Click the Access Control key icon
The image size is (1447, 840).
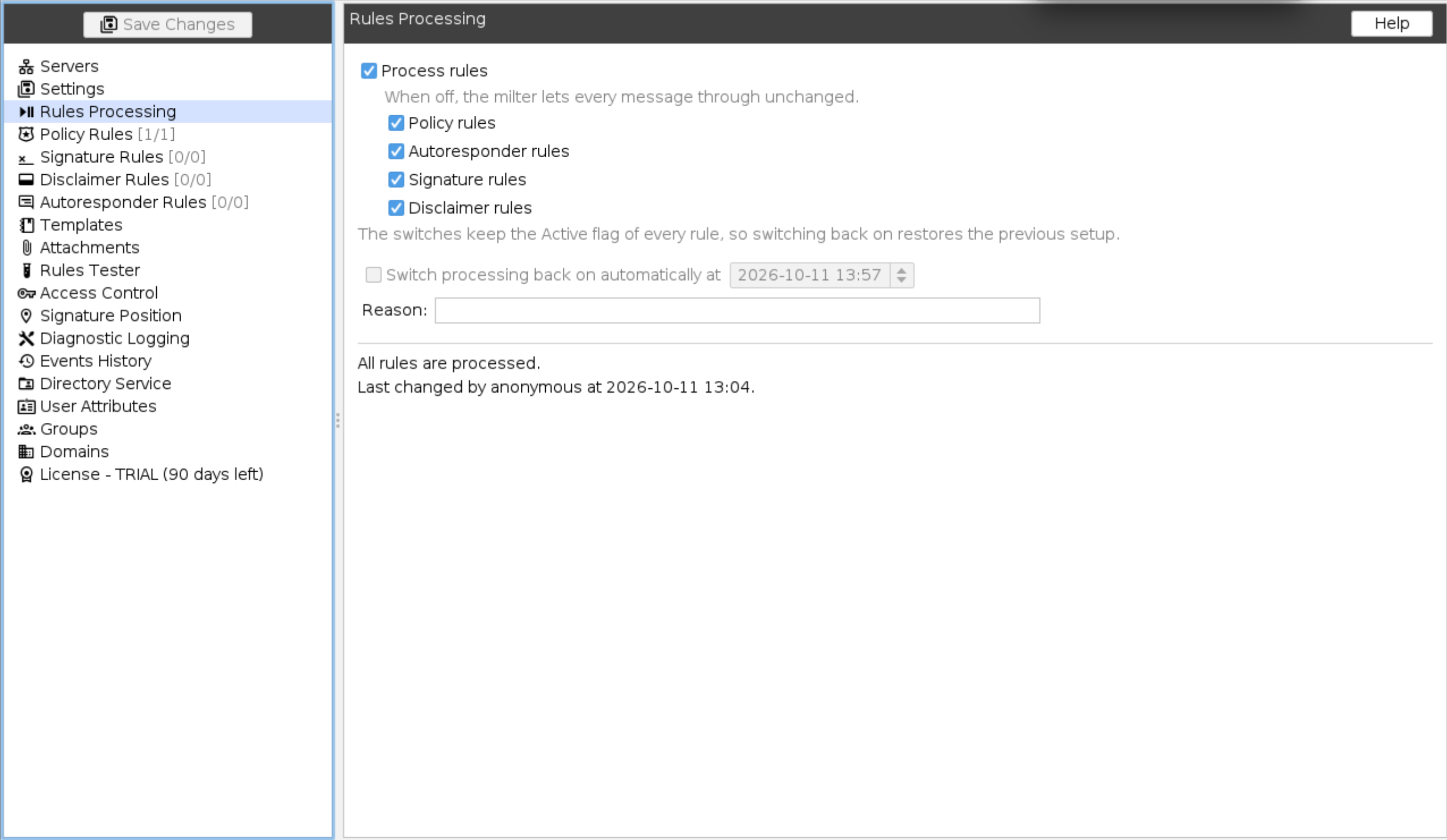click(x=26, y=293)
